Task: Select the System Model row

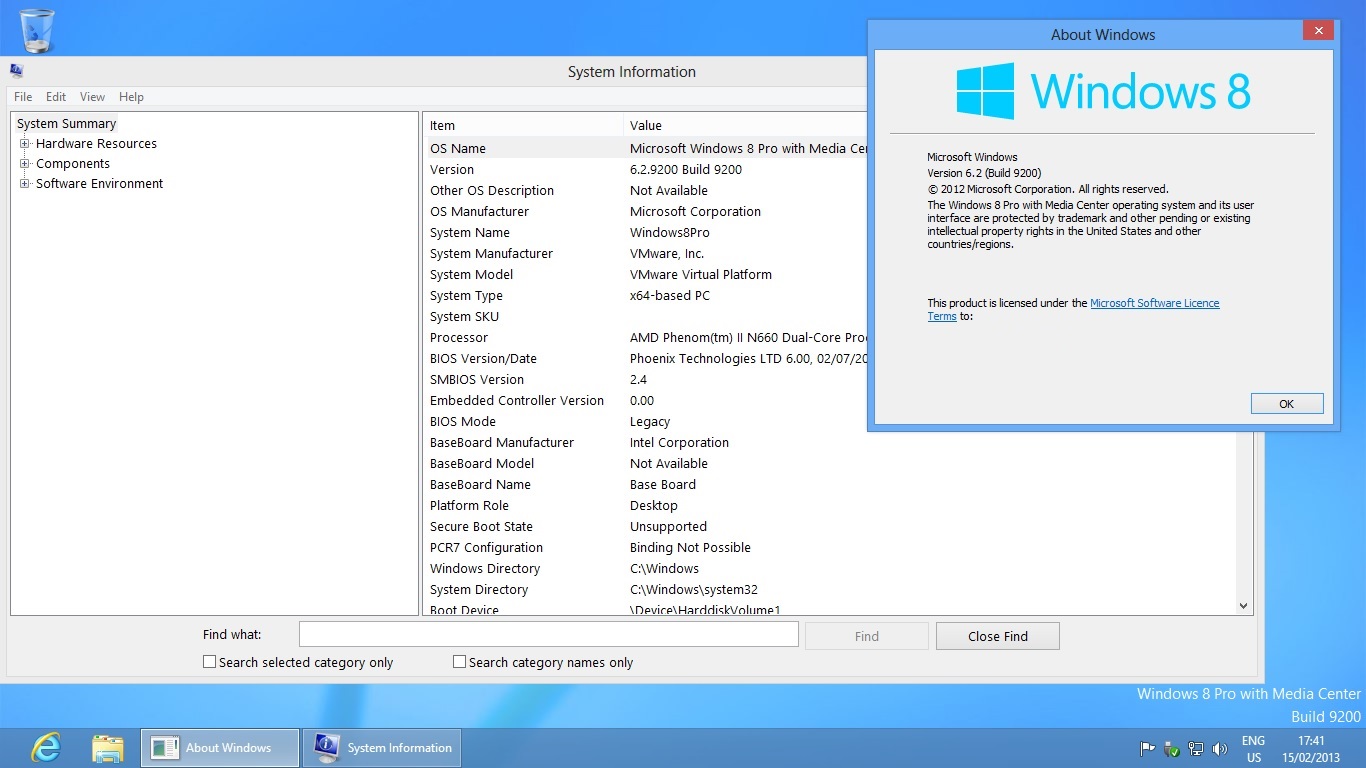Action: tap(645, 274)
